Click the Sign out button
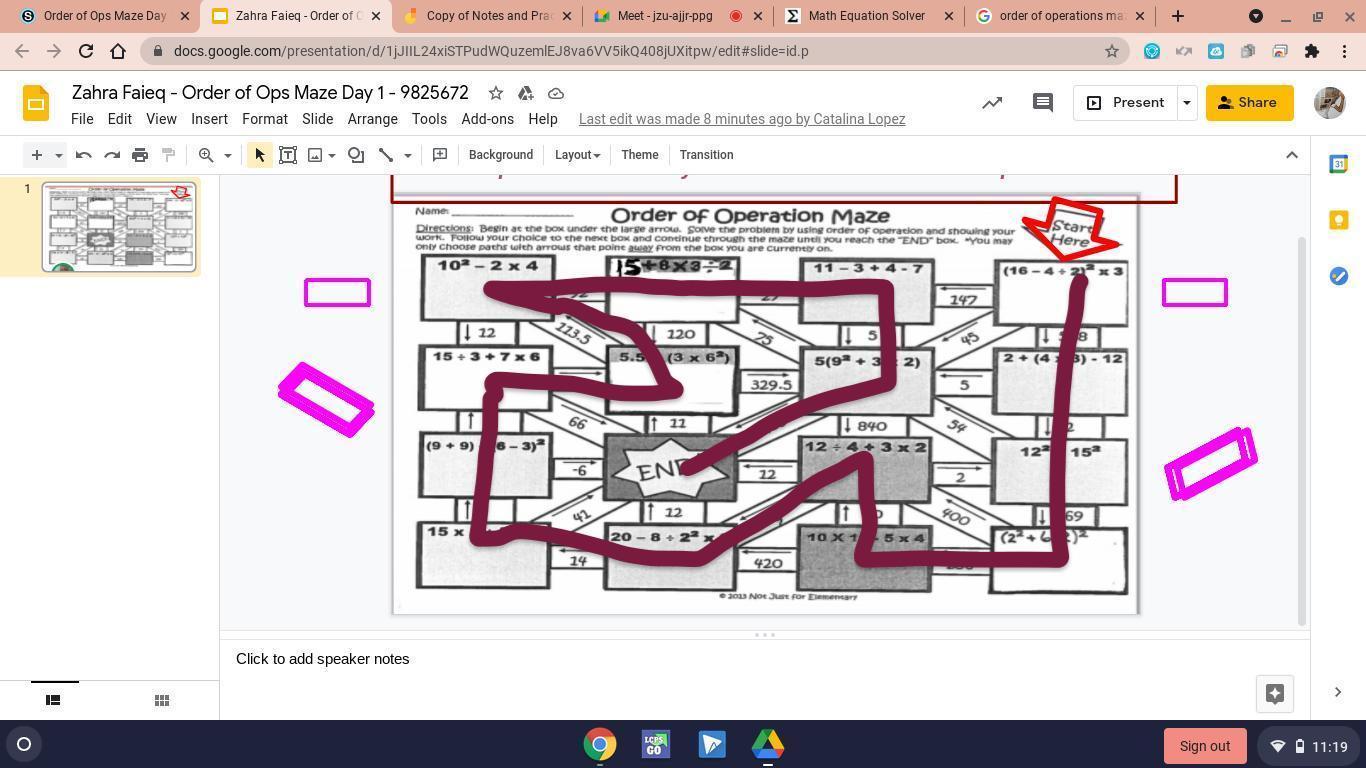The height and width of the screenshot is (768, 1366). click(1205, 746)
